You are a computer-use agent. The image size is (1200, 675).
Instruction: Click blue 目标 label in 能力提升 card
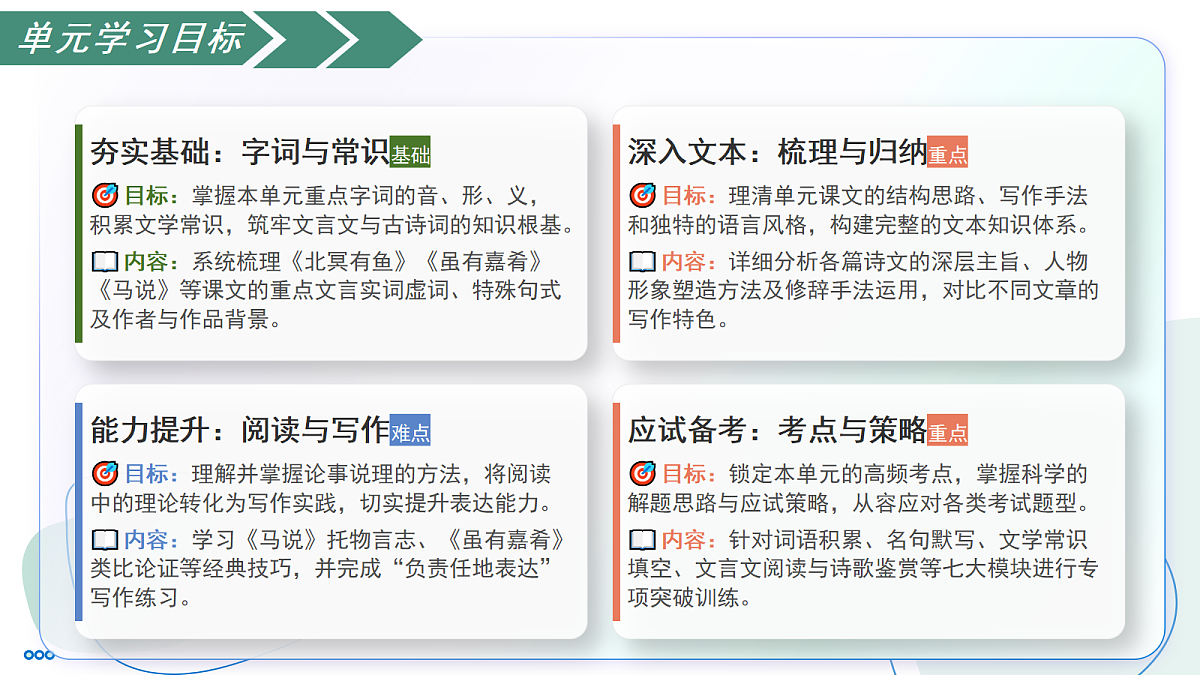(152, 473)
